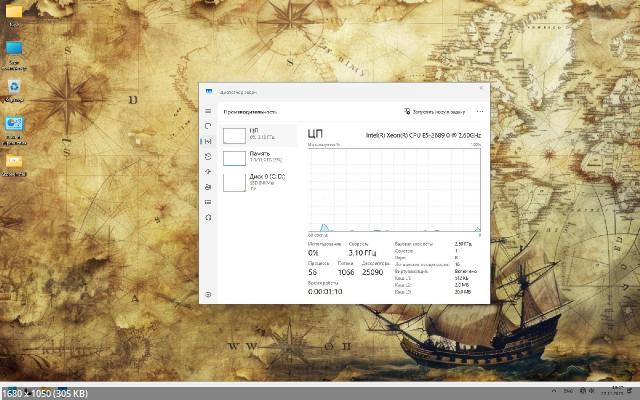Select the Память (Memory) performance item
Image resolution: width=640 pixels, height=400 pixels.
pyautogui.click(x=260, y=157)
